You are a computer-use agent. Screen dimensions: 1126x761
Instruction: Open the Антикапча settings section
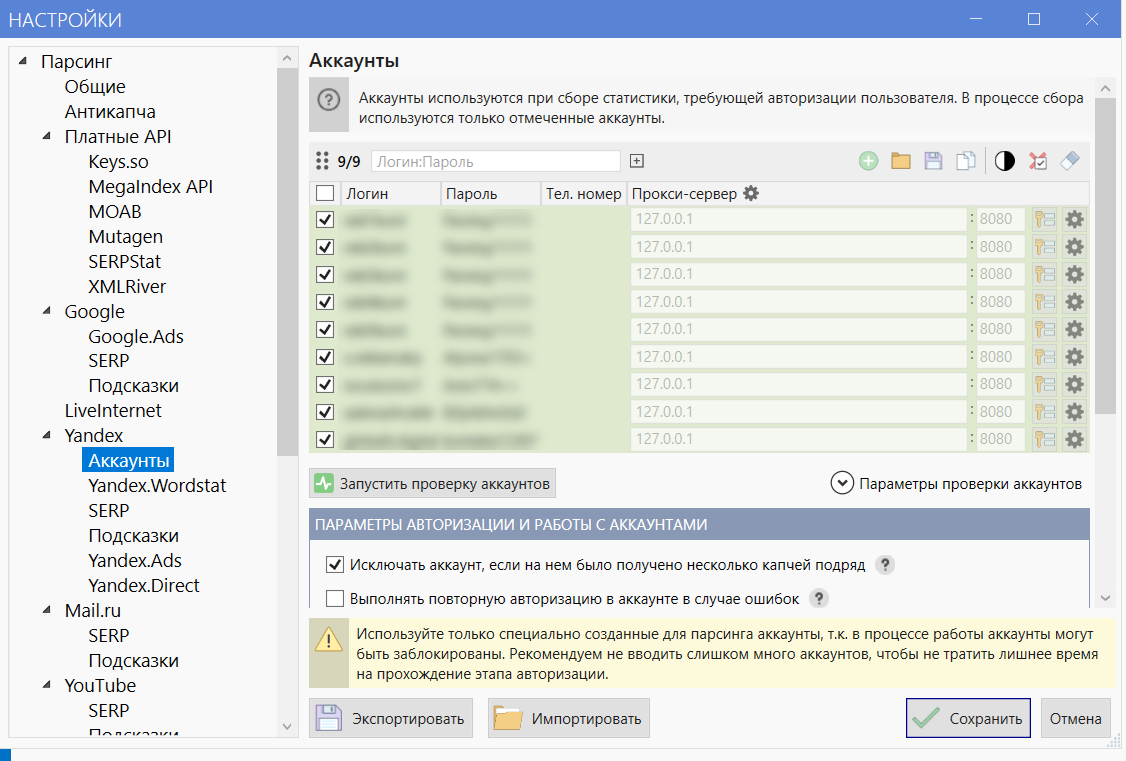click(110, 111)
